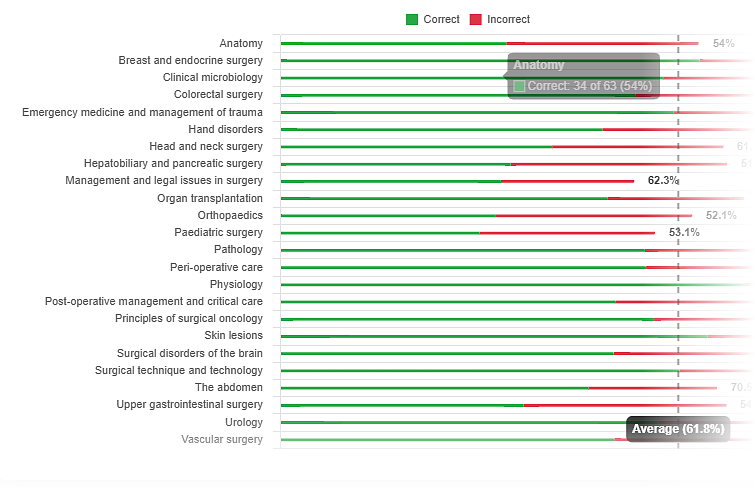Image resolution: width=755 pixels, height=489 pixels.
Task: Click the Urology category label
Action: click(244, 422)
